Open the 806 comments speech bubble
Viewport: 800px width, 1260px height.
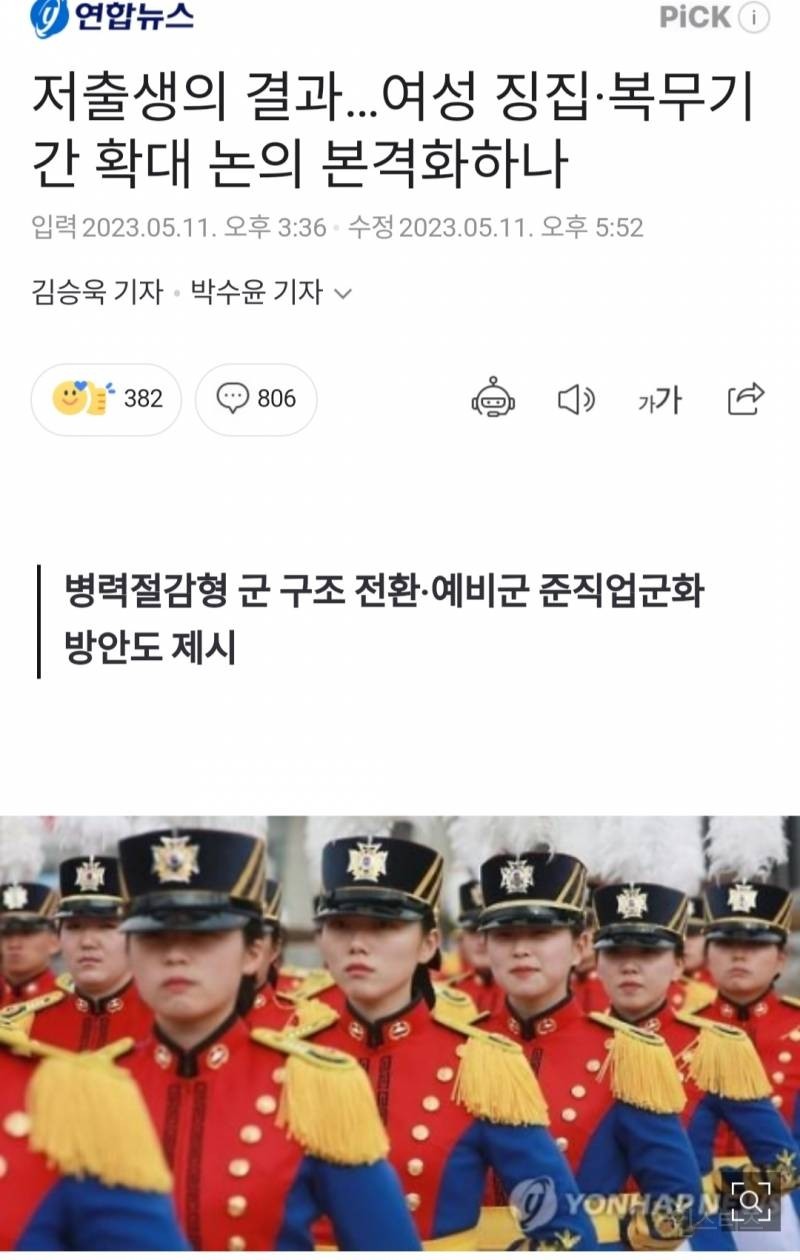coord(256,399)
